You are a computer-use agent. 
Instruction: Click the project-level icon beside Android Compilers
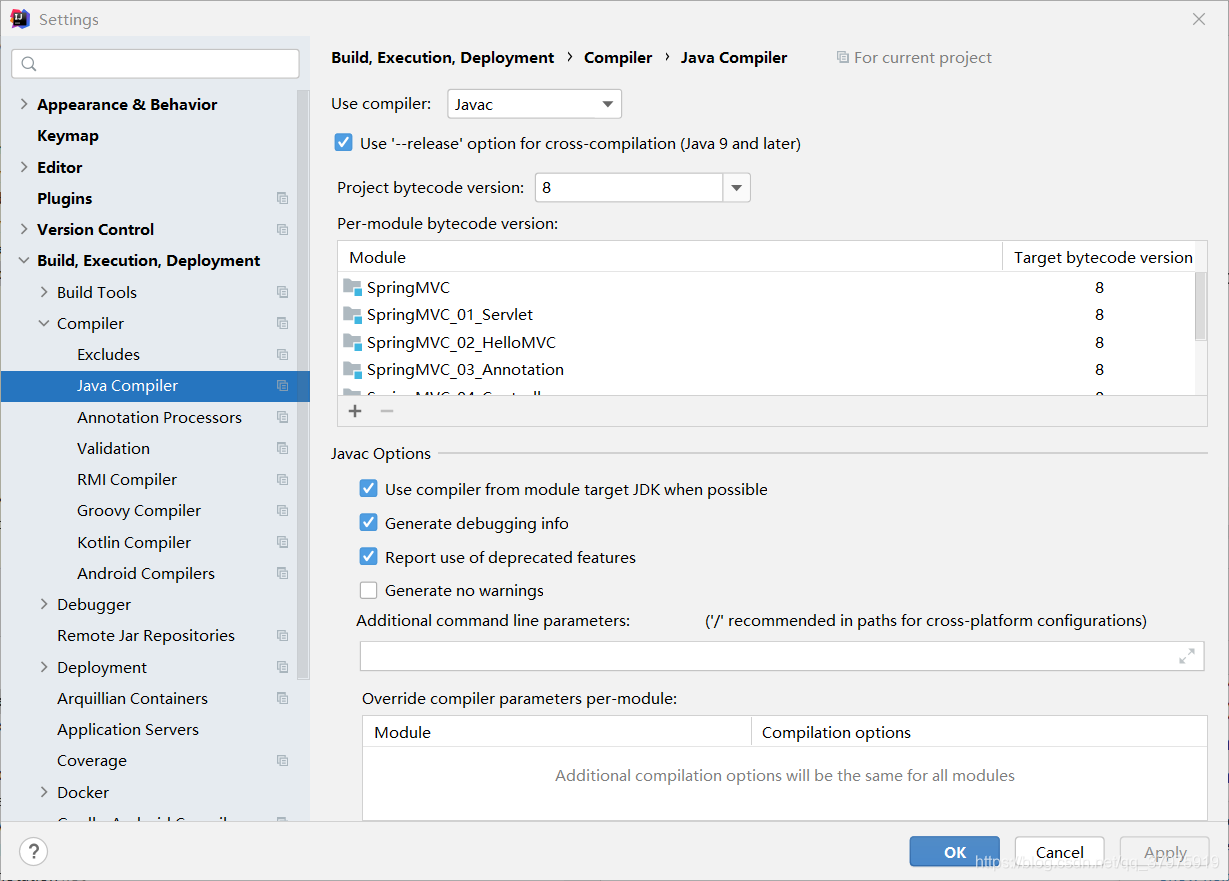[x=282, y=573]
